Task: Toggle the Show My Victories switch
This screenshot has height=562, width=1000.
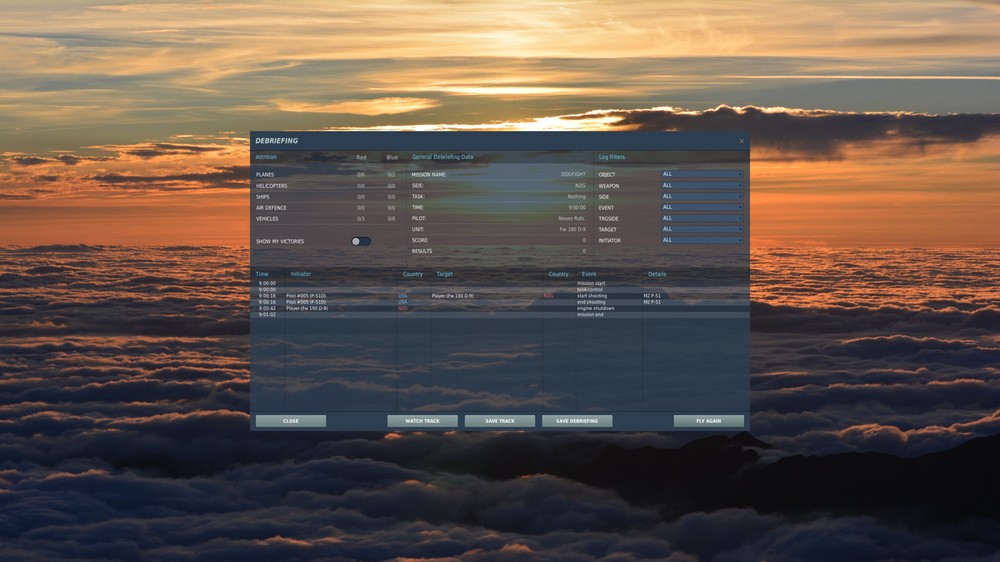Action: coord(361,241)
